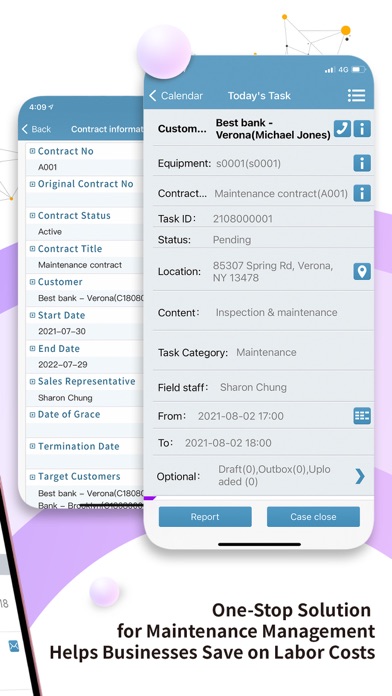Screen dimensions: 392x696
Task: Open the Equipment s0001 info icon
Action: coord(362,163)
